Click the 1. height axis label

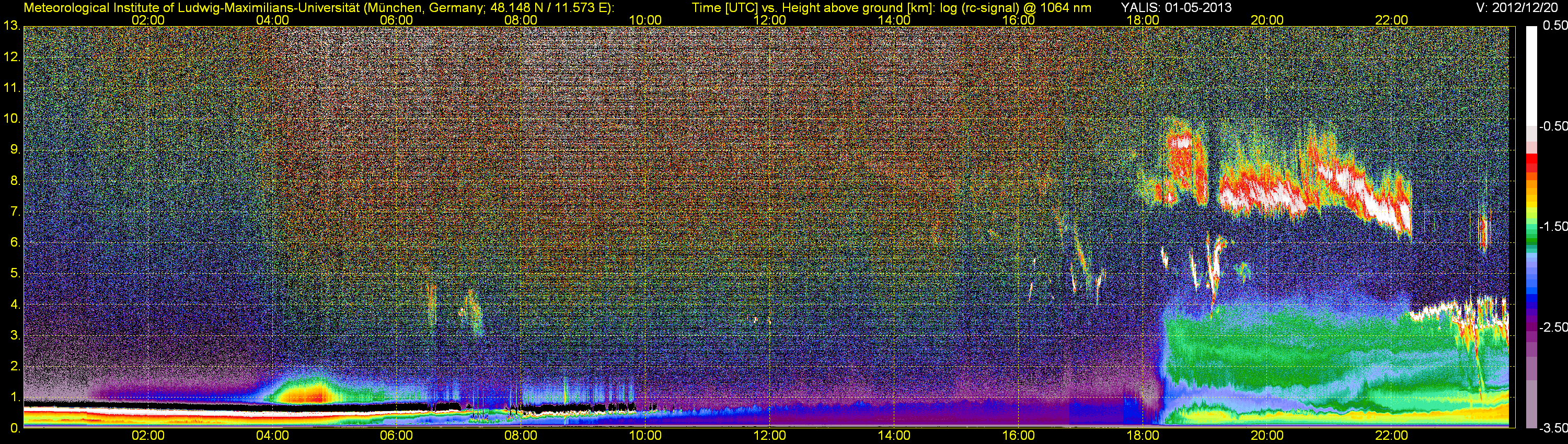pos(15,397)
